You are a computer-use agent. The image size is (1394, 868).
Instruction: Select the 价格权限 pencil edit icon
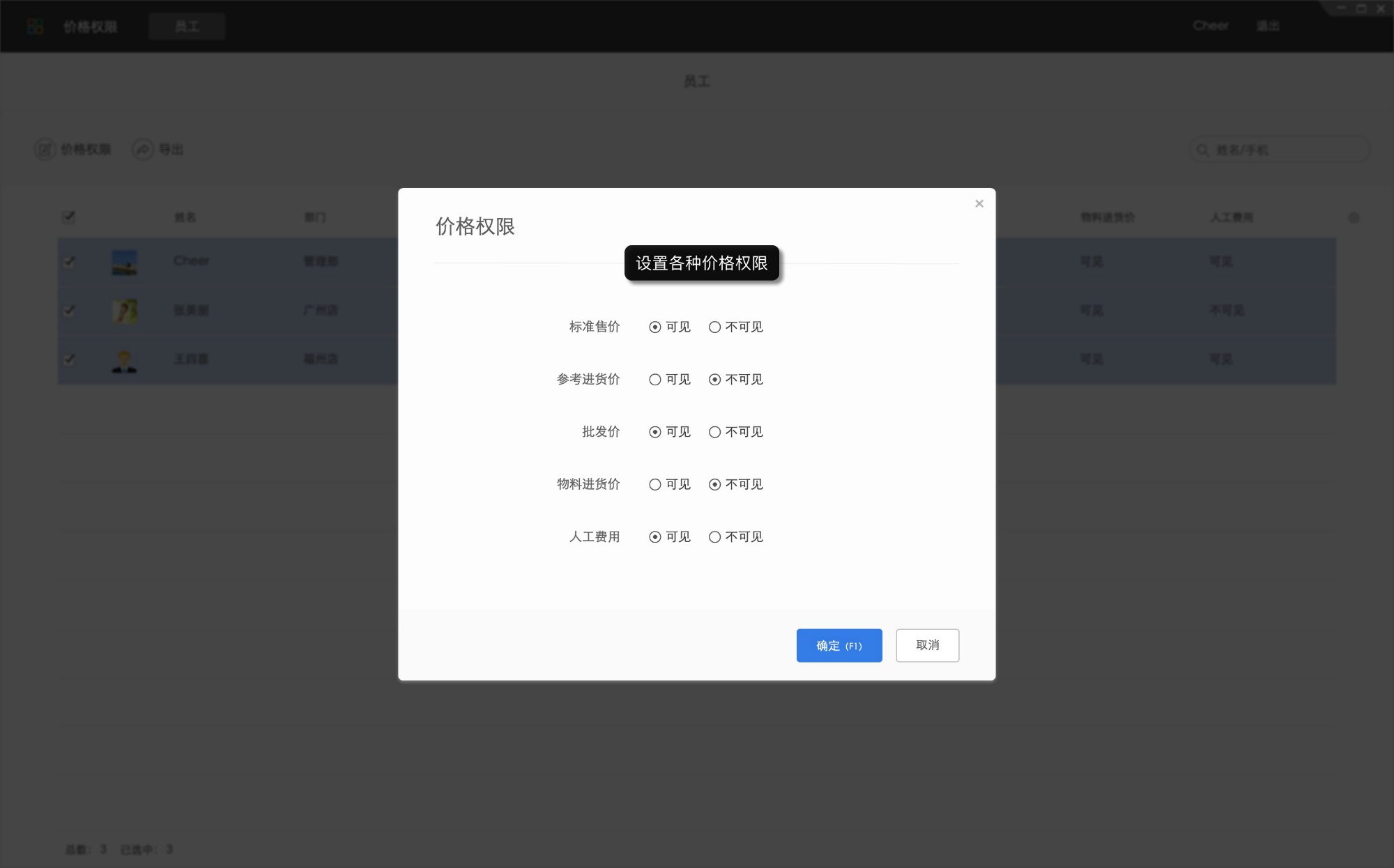(45, 149)
